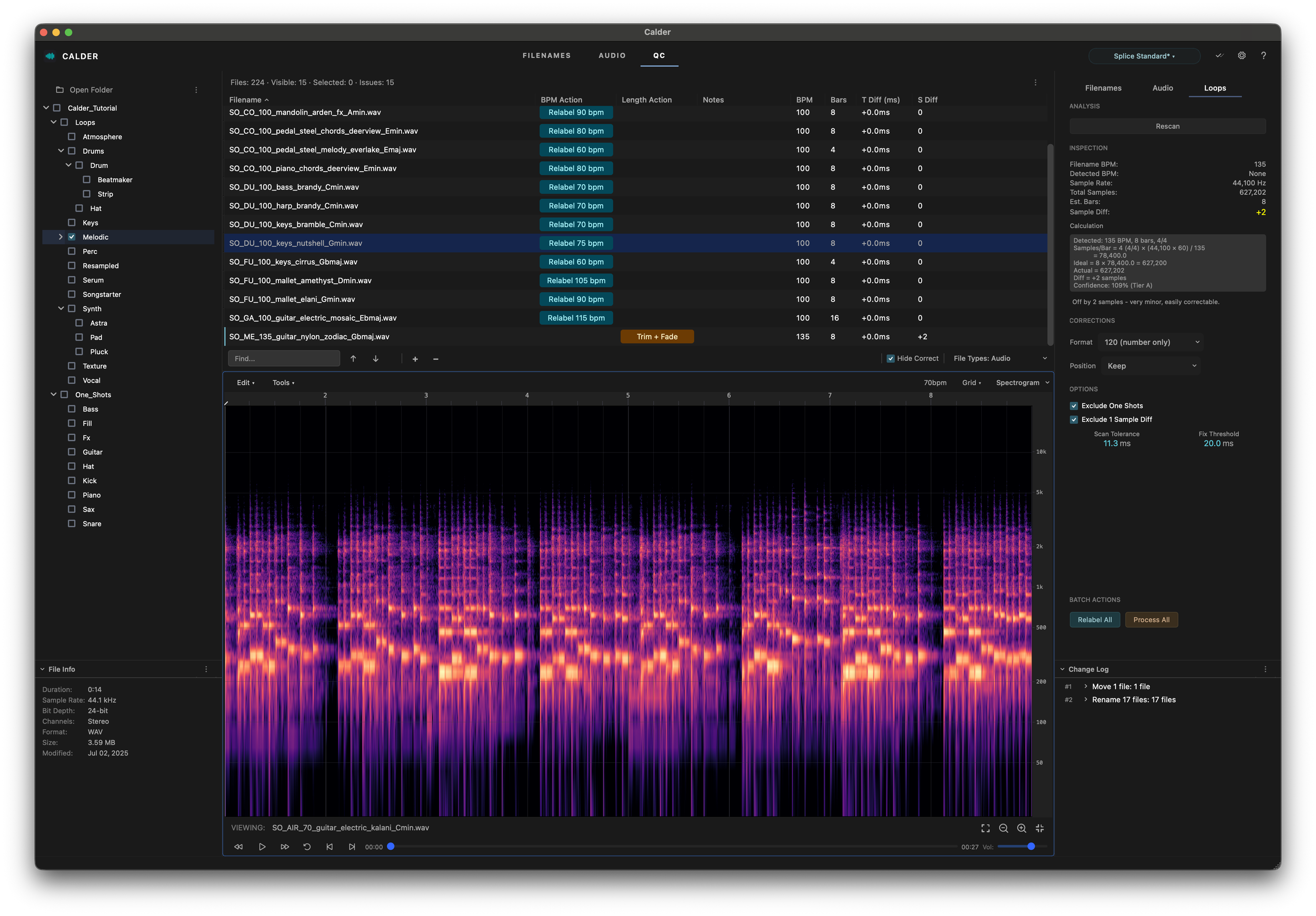Toggle Exclude One Shots option
This screenshot has width=1316, height=916.
point(1073,406)
